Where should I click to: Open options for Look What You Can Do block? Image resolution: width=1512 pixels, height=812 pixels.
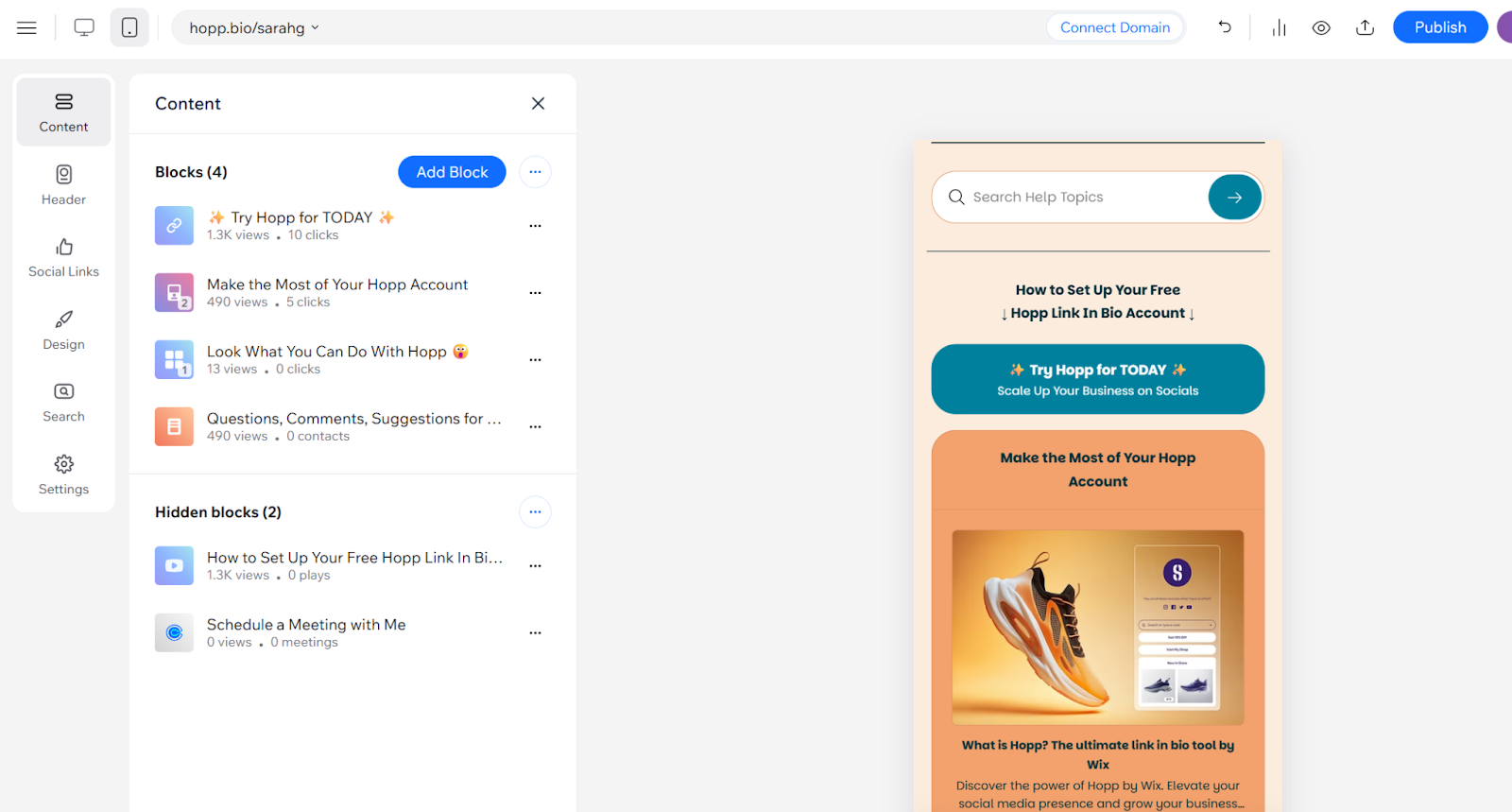(535, 360)
